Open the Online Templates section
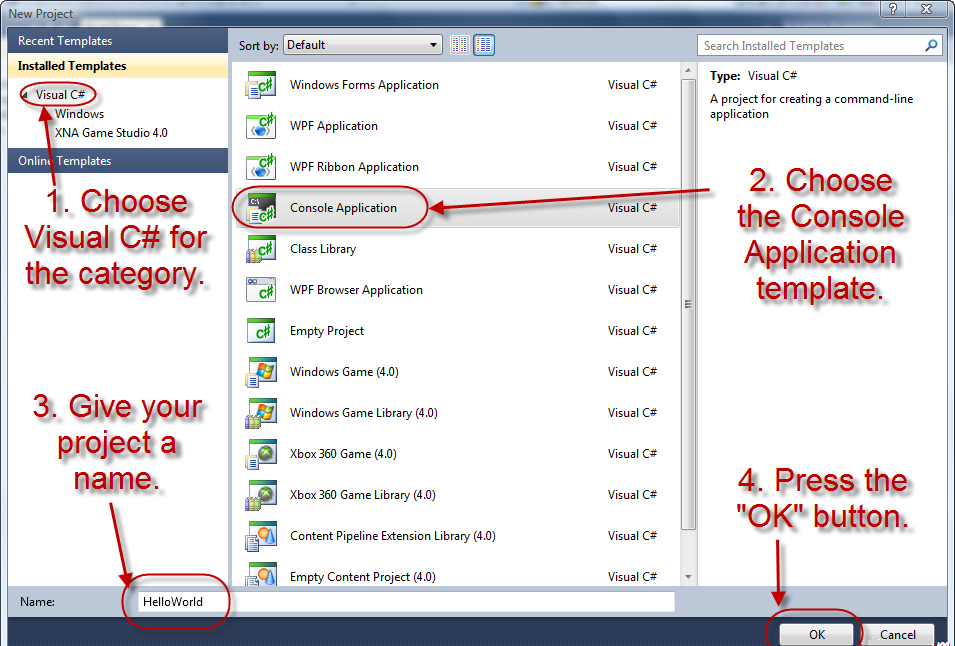Image resolution: width=955 pixels, height=646 pixels. click(118, 161)
